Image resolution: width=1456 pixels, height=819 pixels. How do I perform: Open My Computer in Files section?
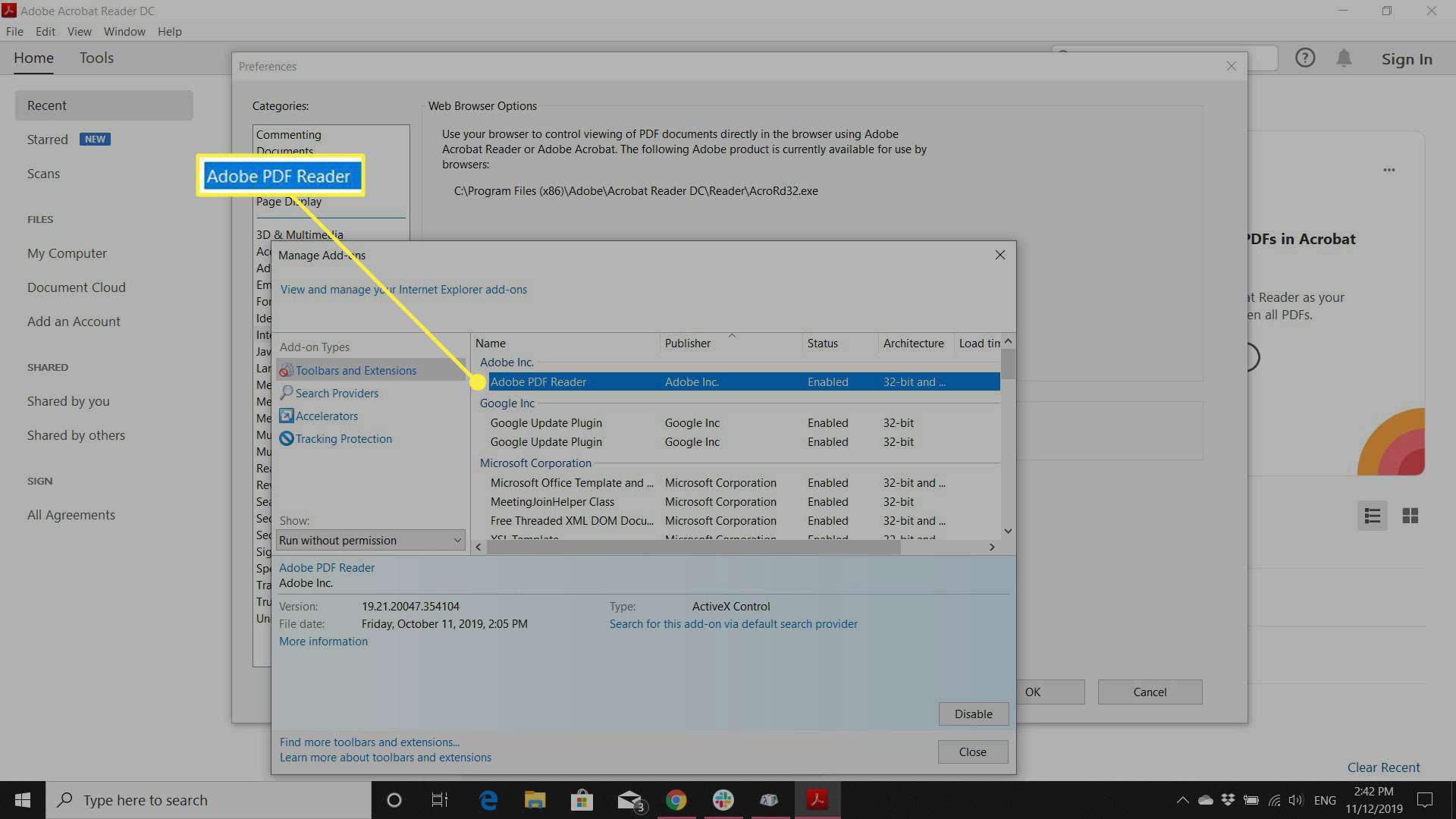(67, 253)
